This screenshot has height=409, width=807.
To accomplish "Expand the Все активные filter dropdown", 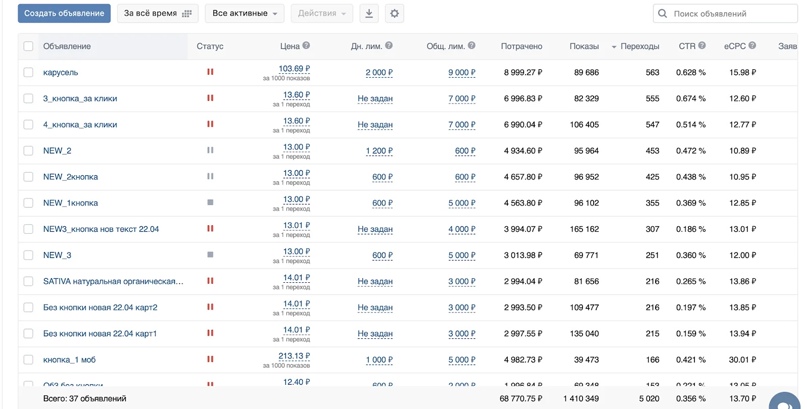I will point(244,14).
